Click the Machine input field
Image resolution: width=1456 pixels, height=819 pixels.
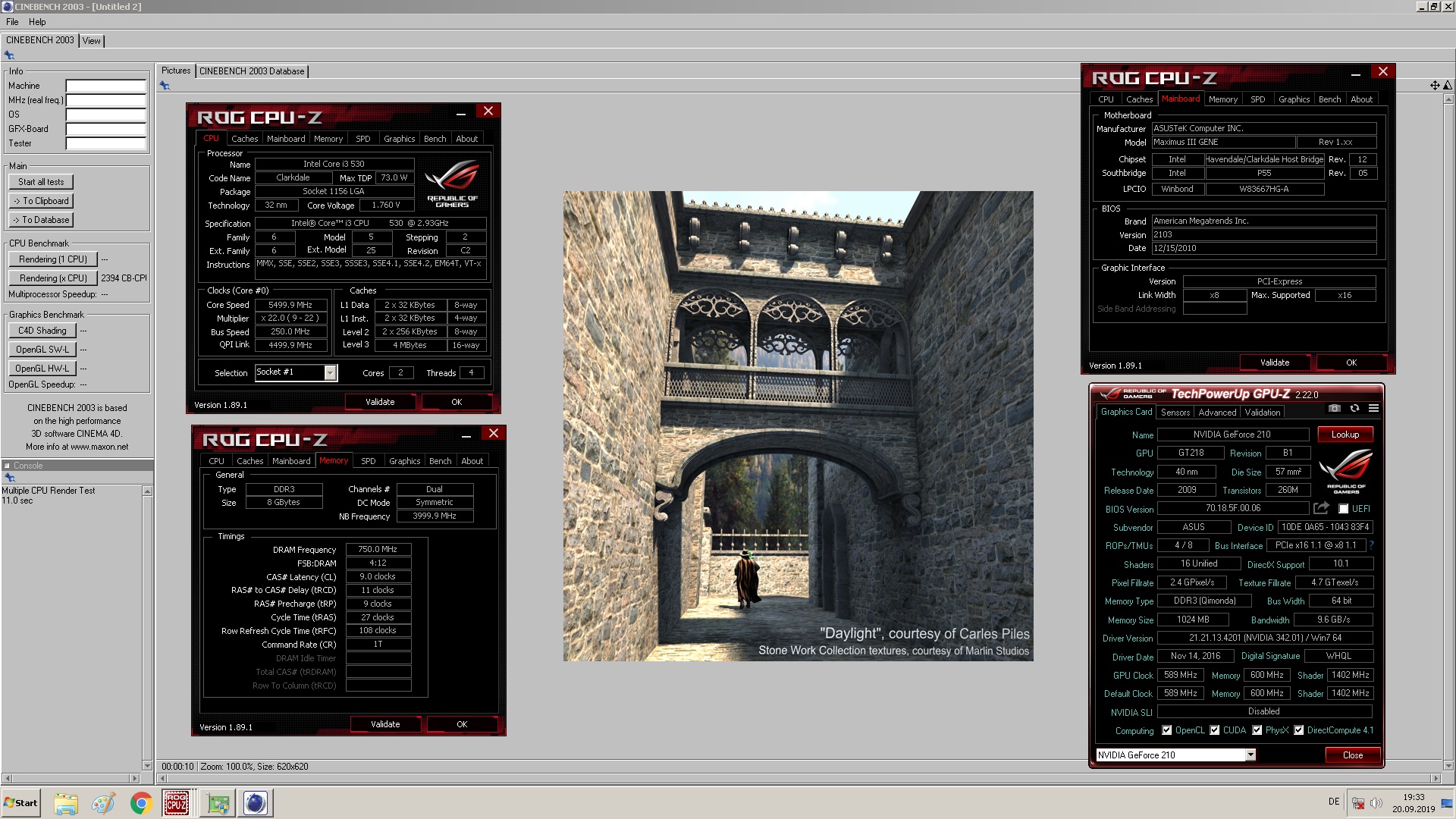(105, 86)
